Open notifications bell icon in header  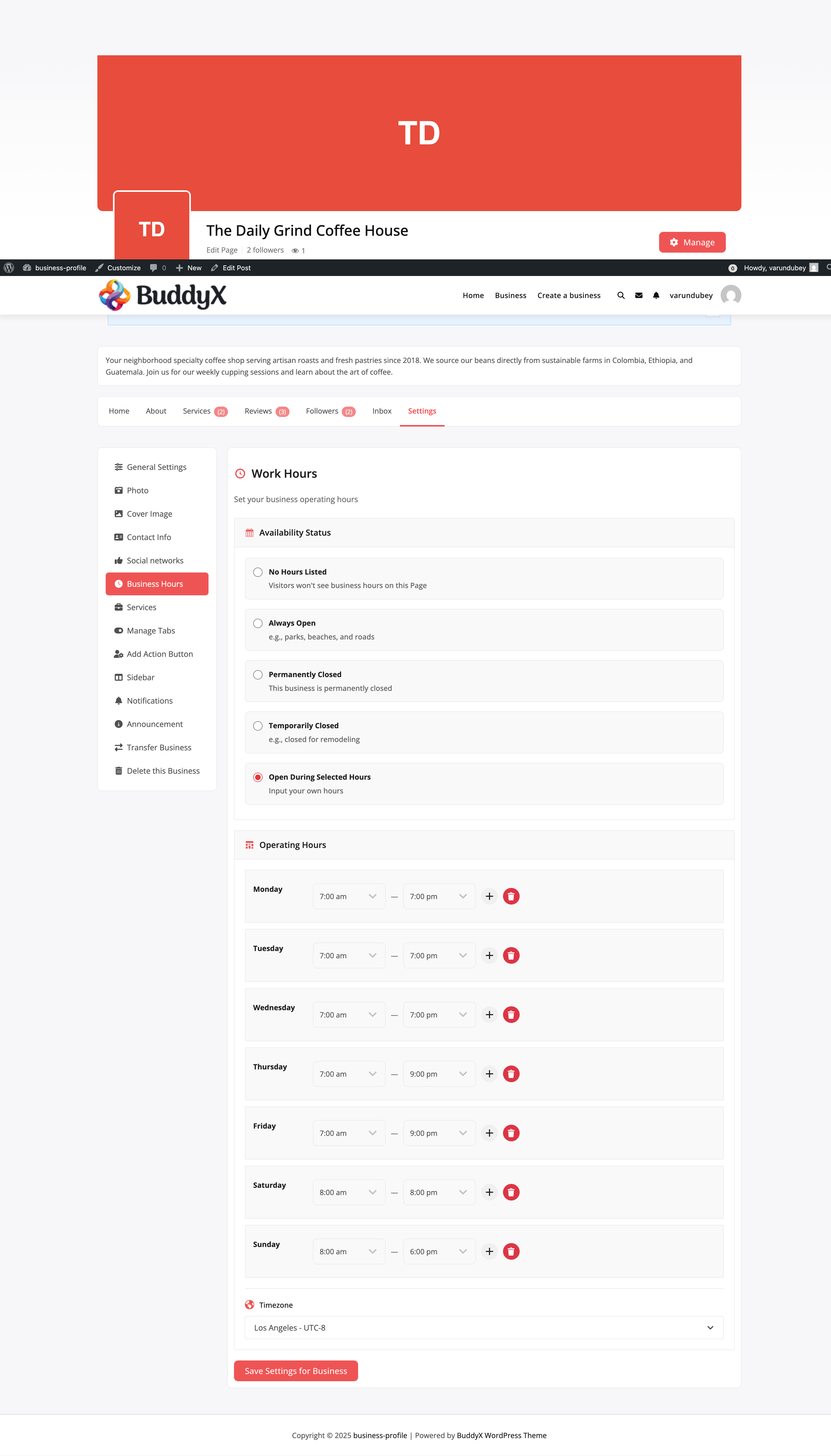656,295
